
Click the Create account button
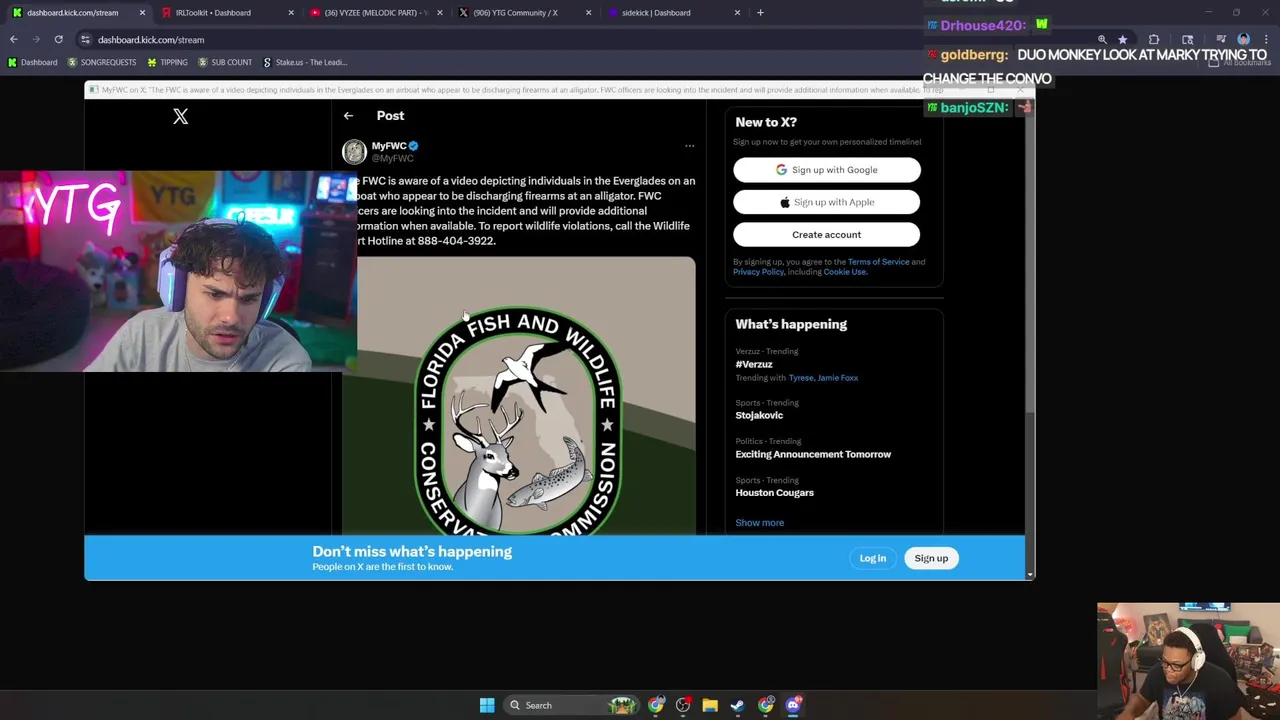(x=826, y=234)
